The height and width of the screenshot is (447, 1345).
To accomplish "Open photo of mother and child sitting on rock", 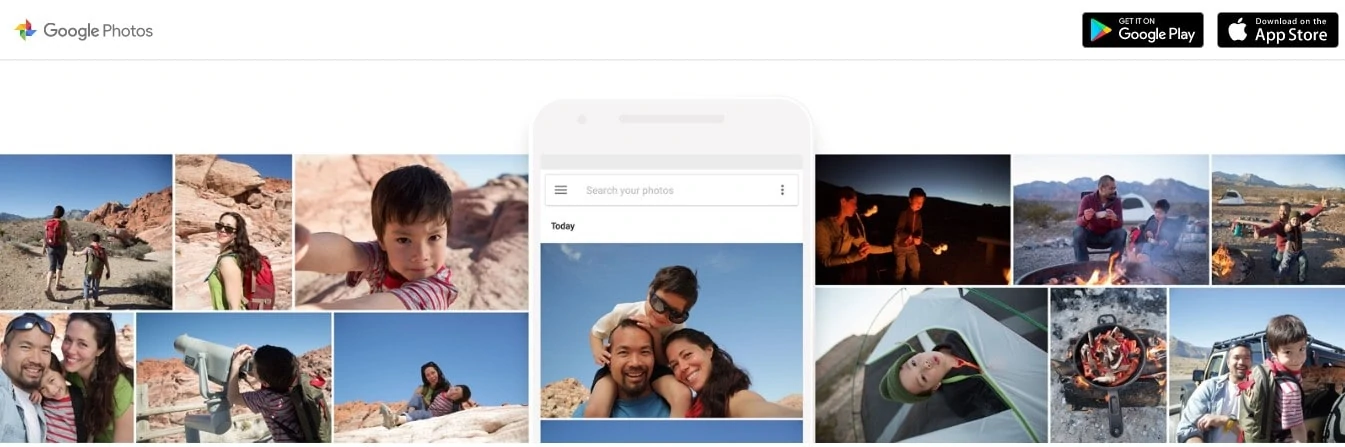I will [431, 378].
